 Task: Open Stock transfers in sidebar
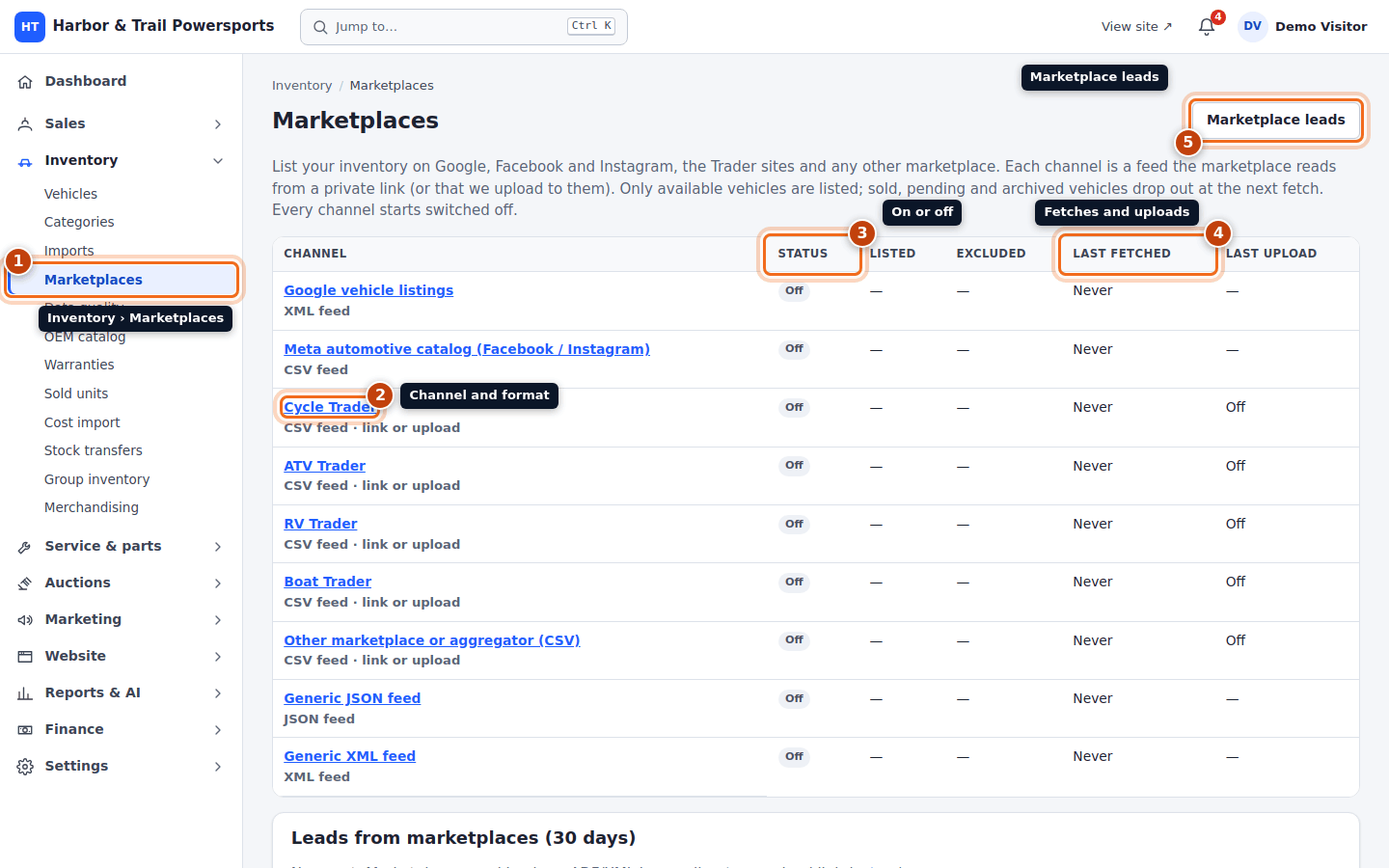[x=93, y=450]
